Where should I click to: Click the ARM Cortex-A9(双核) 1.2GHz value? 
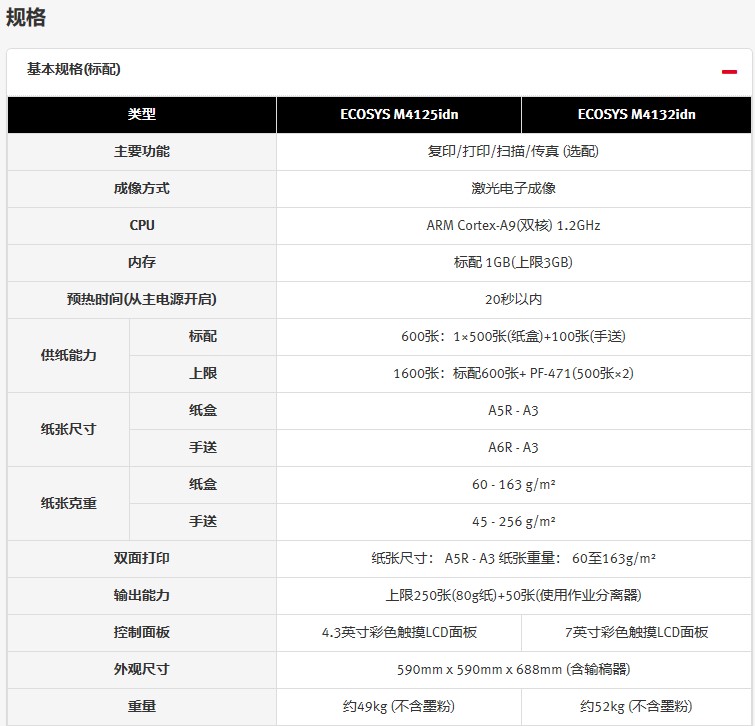coord(513,225)
